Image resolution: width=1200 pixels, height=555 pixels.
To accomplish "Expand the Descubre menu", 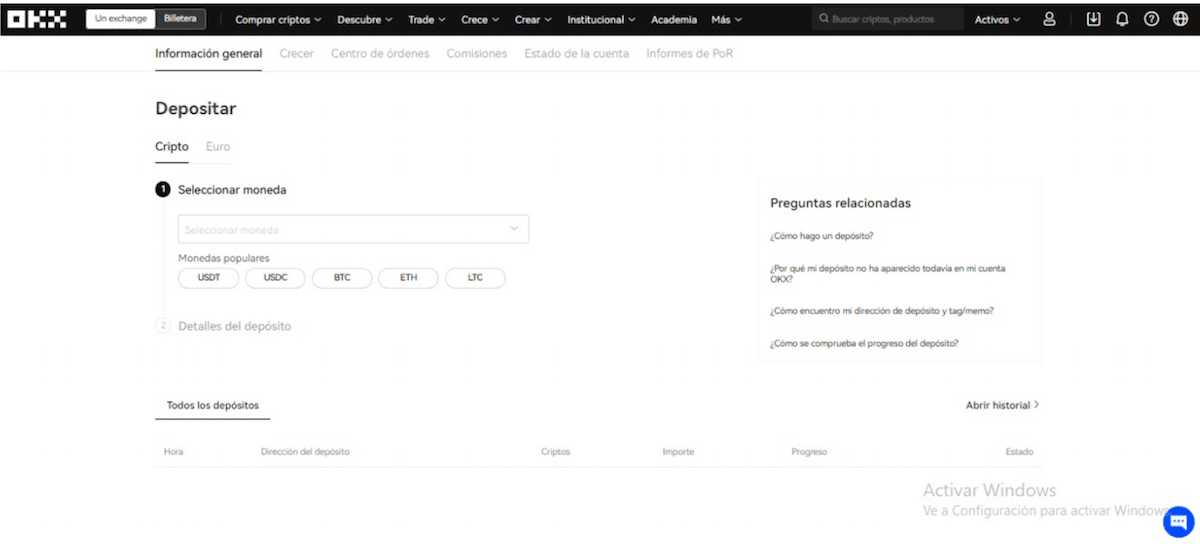I will [364, 20].
